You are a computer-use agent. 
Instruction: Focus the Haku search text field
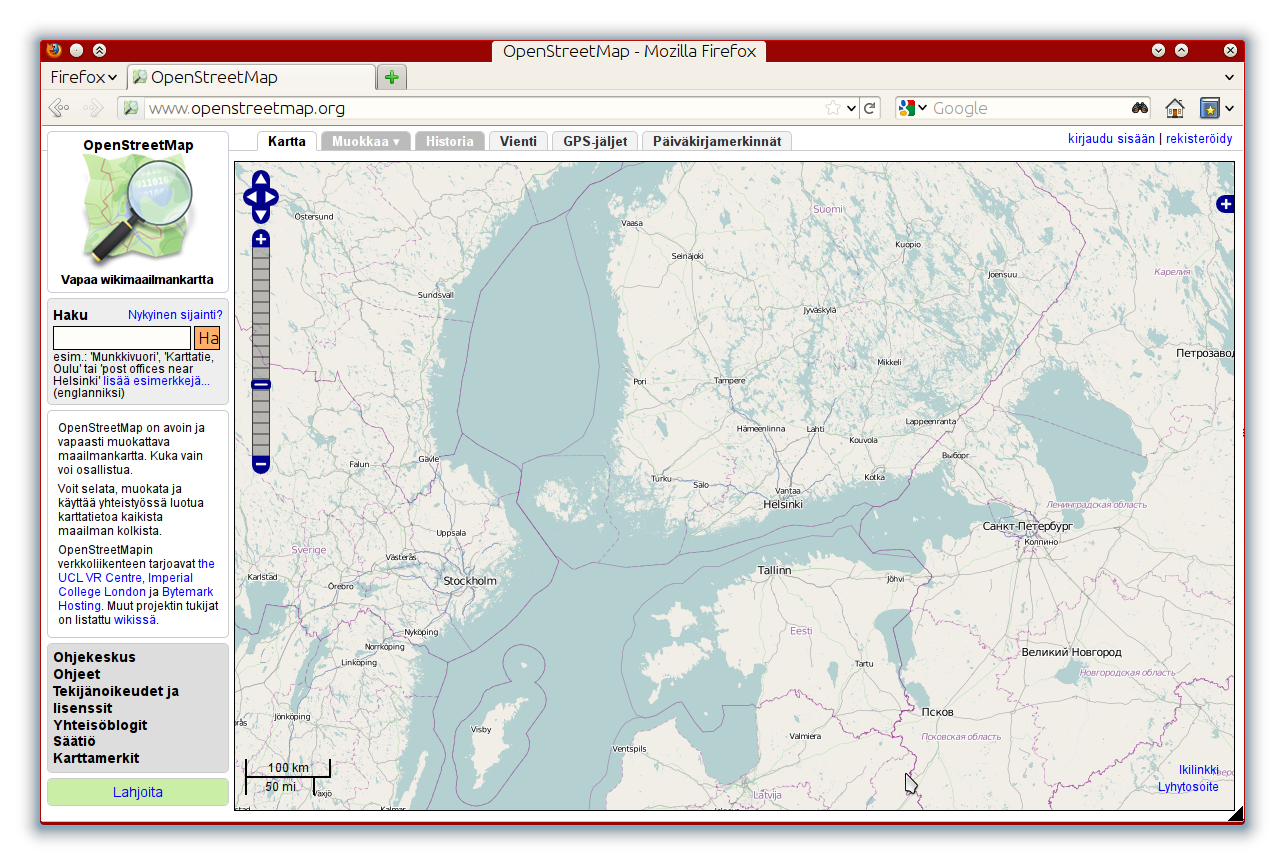(122, 338)
